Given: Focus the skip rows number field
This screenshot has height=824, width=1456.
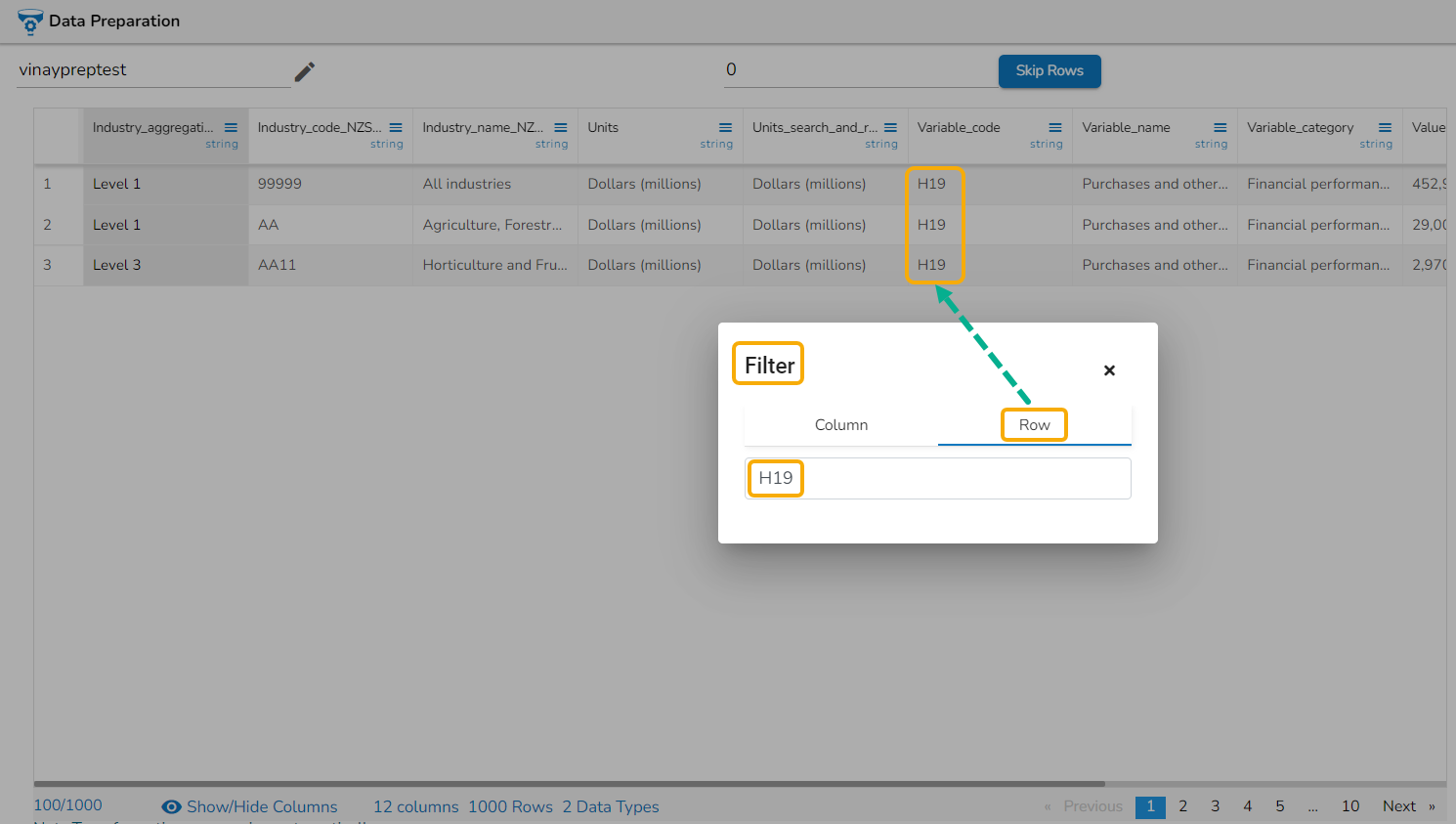Looking at the screenshot, I should [x=860, y=70].
